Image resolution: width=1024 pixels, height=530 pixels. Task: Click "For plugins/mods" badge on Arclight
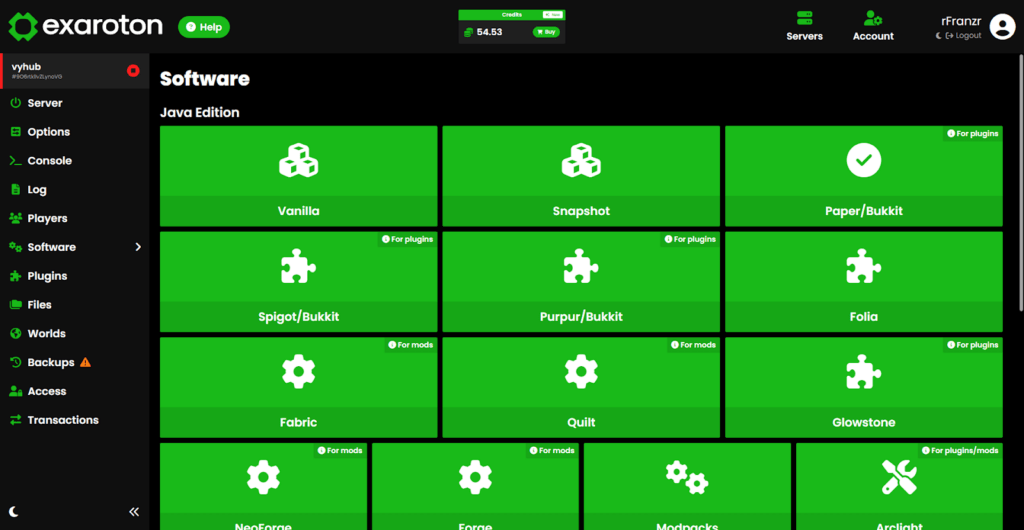pyautogui.click(x=959, y=450)
